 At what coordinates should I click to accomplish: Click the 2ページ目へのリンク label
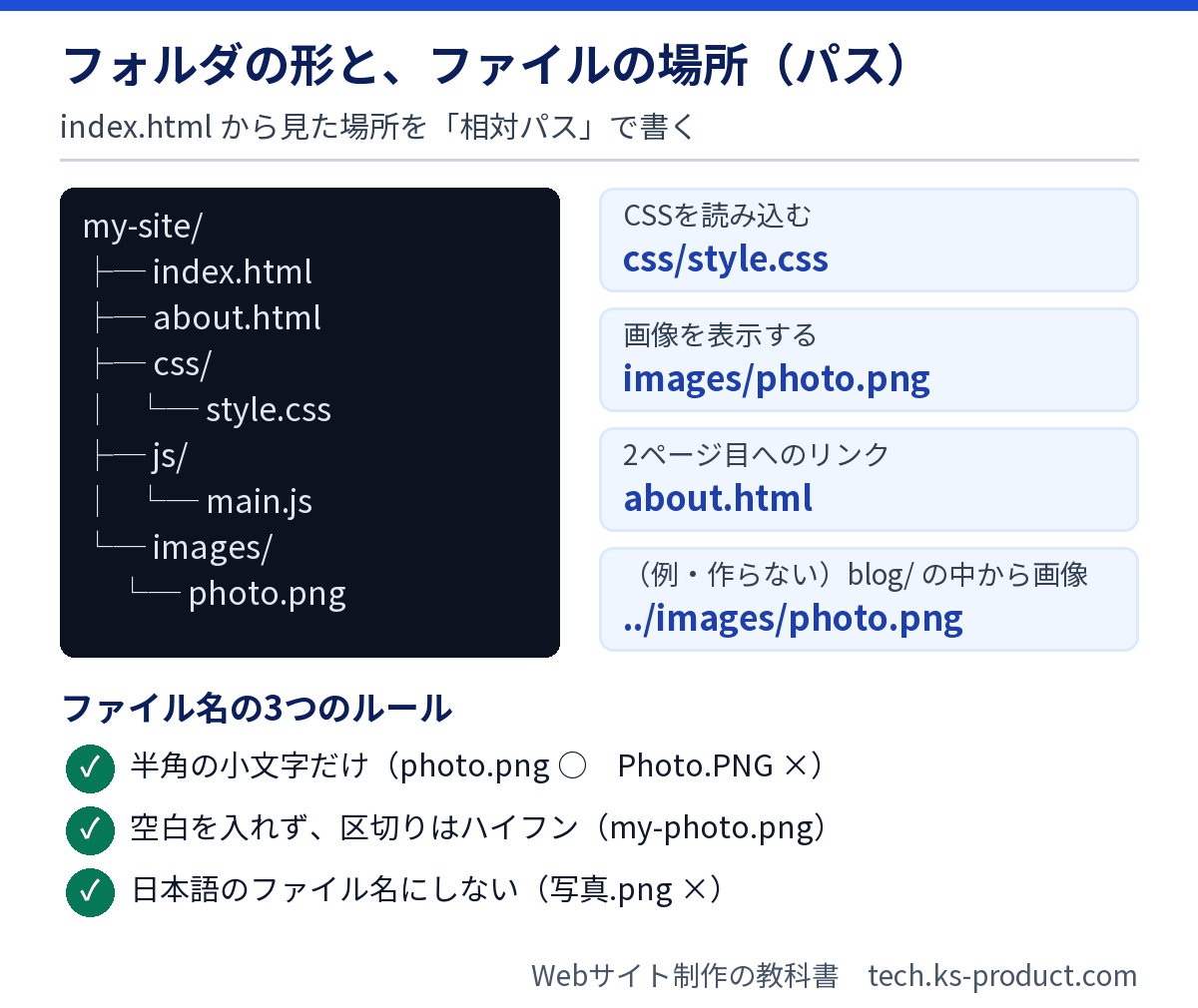(756, 455)
